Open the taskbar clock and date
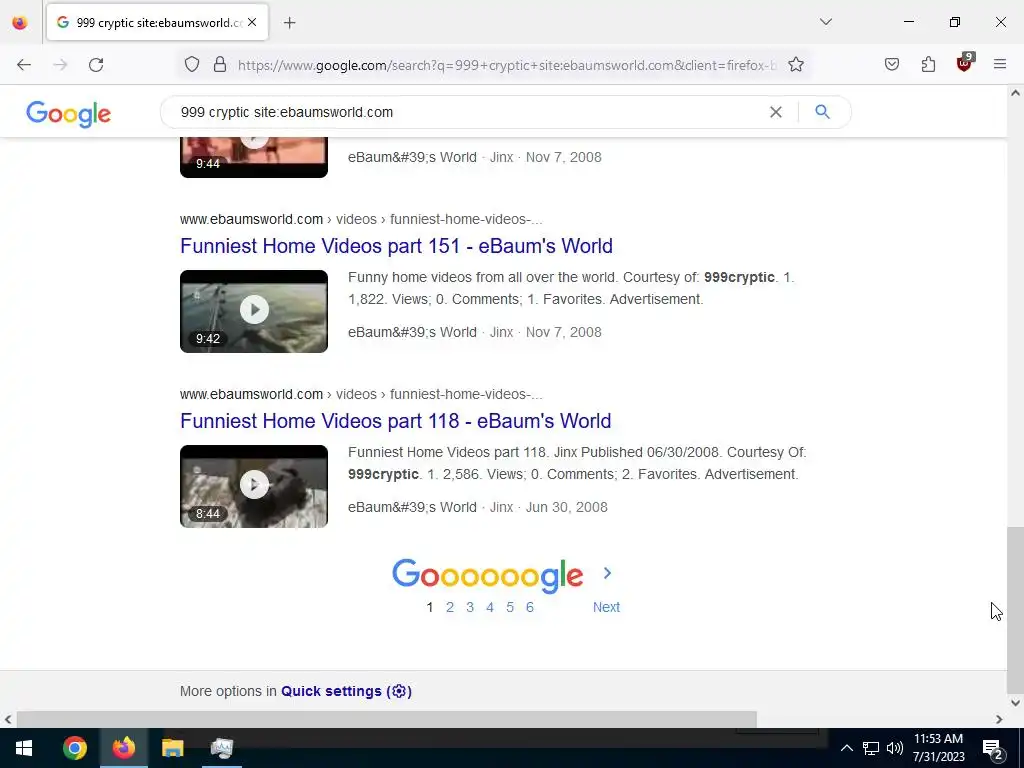The image size is (1024, 768). [938, 748]
